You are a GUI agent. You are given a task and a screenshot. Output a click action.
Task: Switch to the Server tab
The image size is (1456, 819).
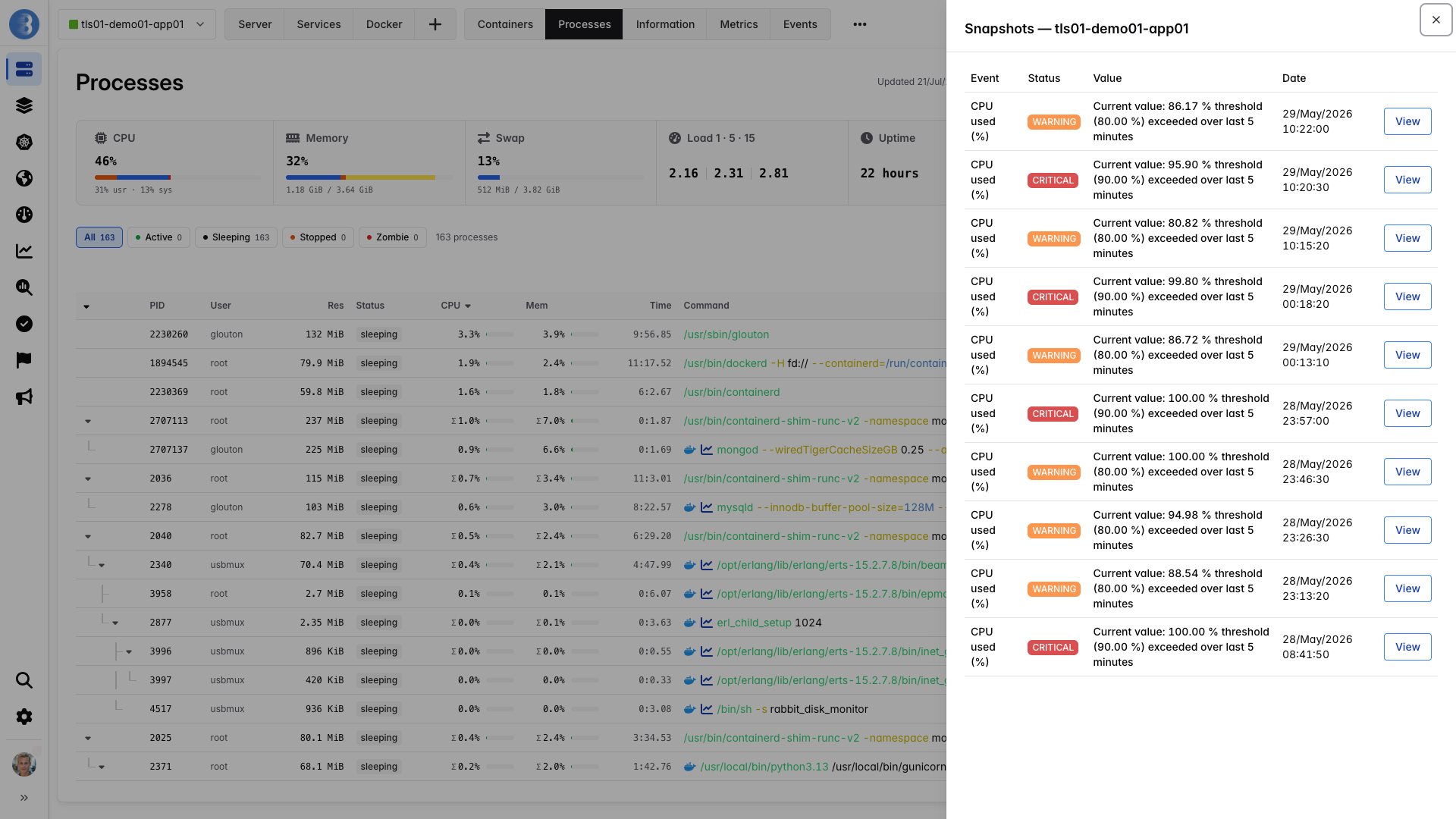click(255, 24)
